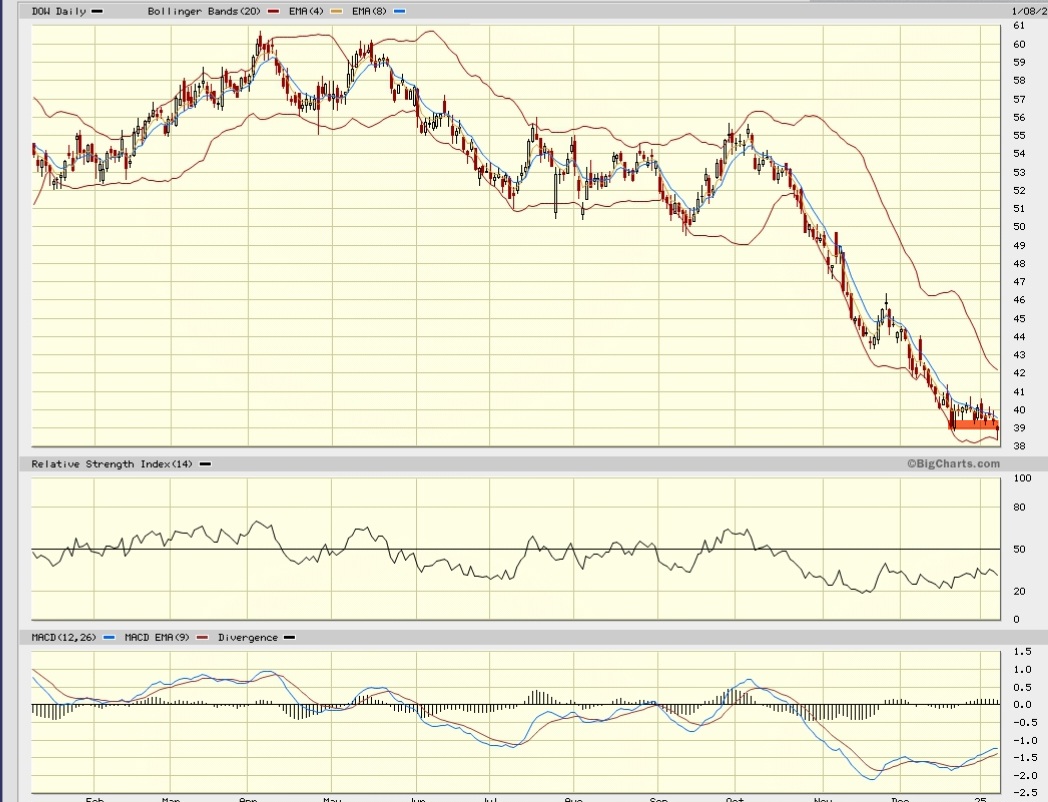1048x802 pixels.
Task: Select the "MACD EMA(9)" legend label
Action: [x=157, y=638]
